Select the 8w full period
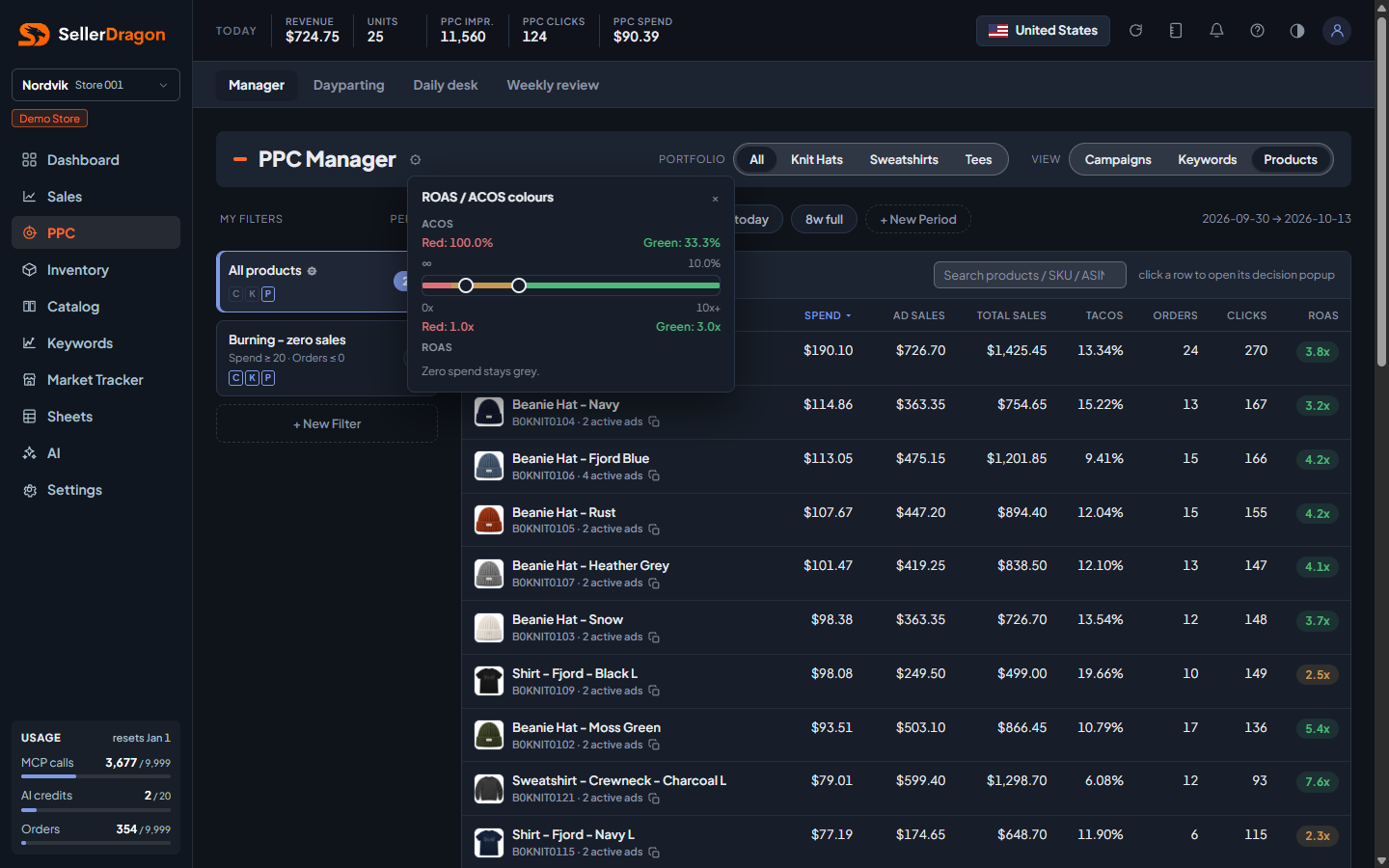 (x=824, y=219)
